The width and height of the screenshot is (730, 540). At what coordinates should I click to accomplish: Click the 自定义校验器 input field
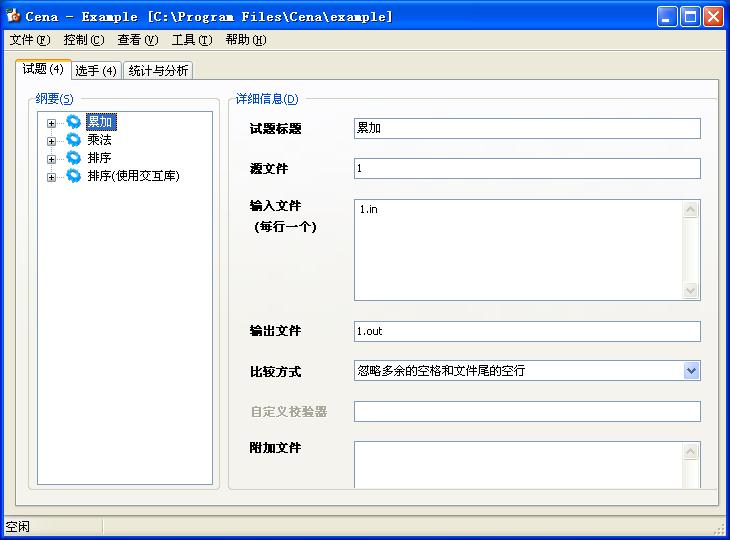coord(527,412)
